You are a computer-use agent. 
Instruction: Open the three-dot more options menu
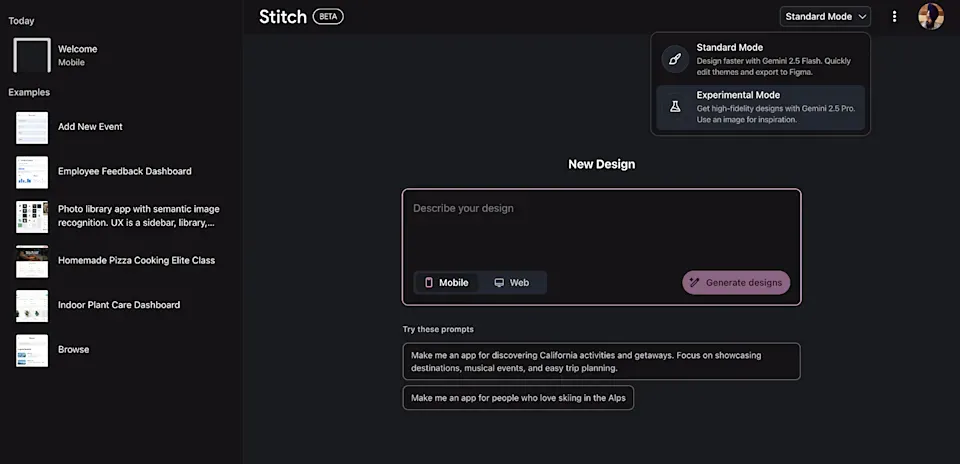(894, 17)
